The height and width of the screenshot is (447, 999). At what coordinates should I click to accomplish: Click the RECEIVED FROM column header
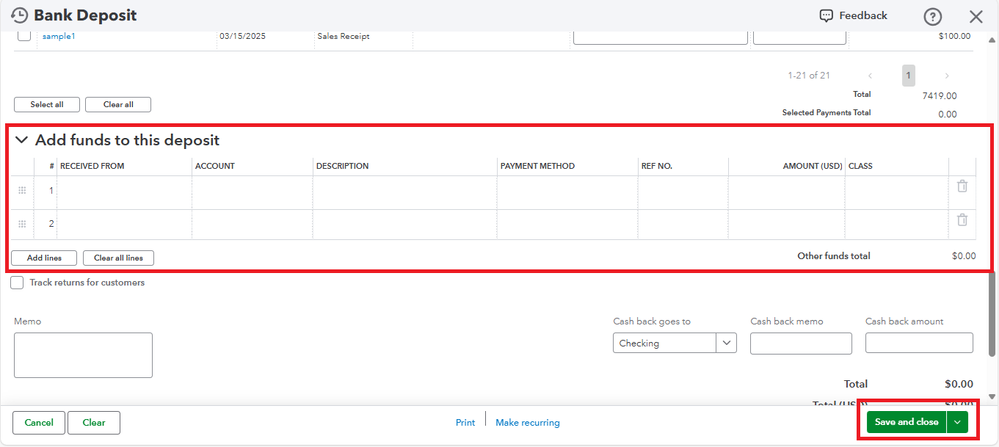pyautogui.click(x=92, y=166)
